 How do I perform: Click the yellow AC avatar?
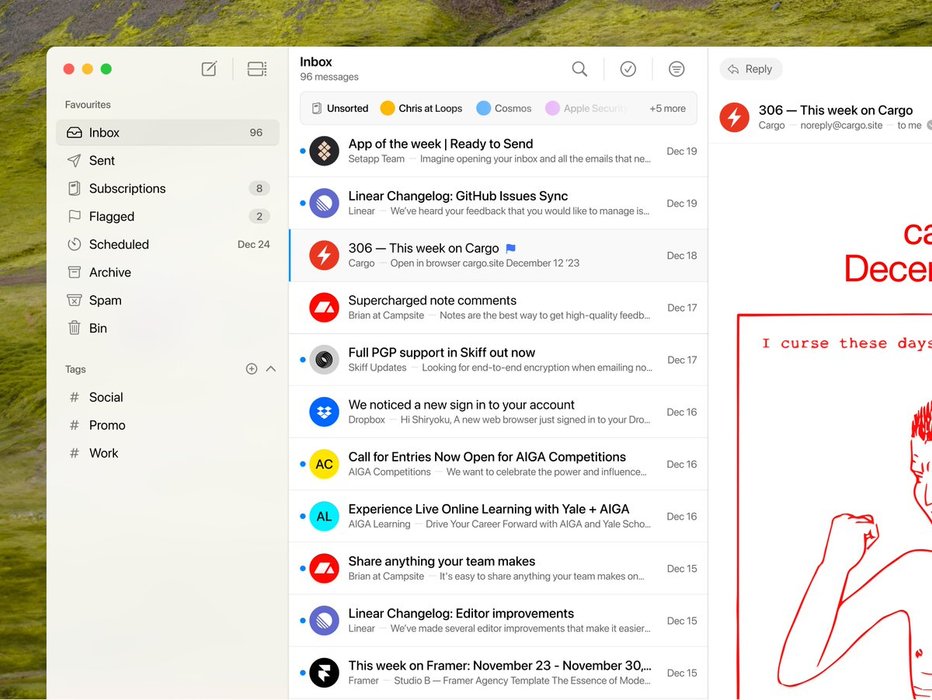(x=324, y=464)
